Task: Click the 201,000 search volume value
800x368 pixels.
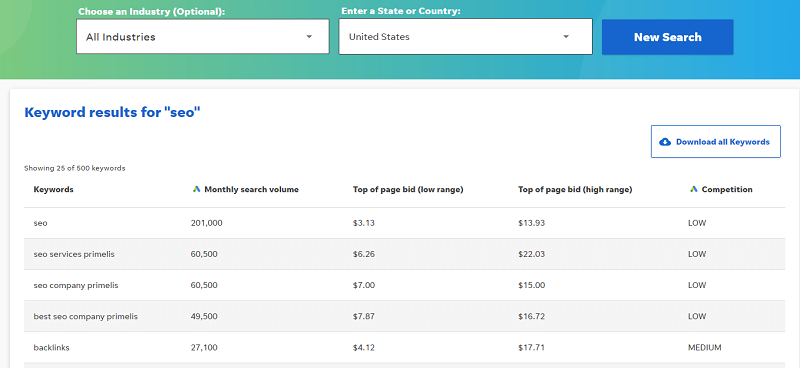Action: point(207,223)
